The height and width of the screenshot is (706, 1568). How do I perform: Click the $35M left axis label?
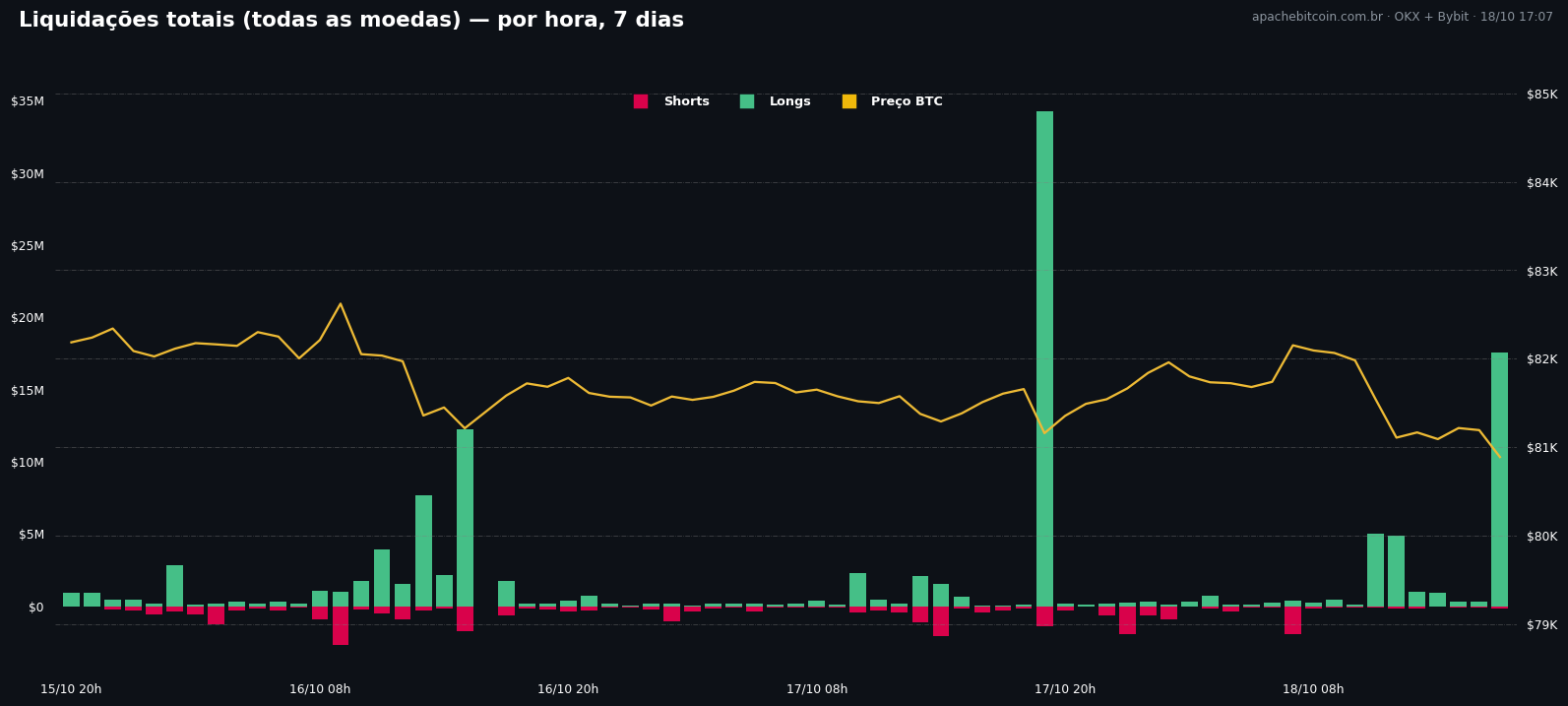(28, 101)
